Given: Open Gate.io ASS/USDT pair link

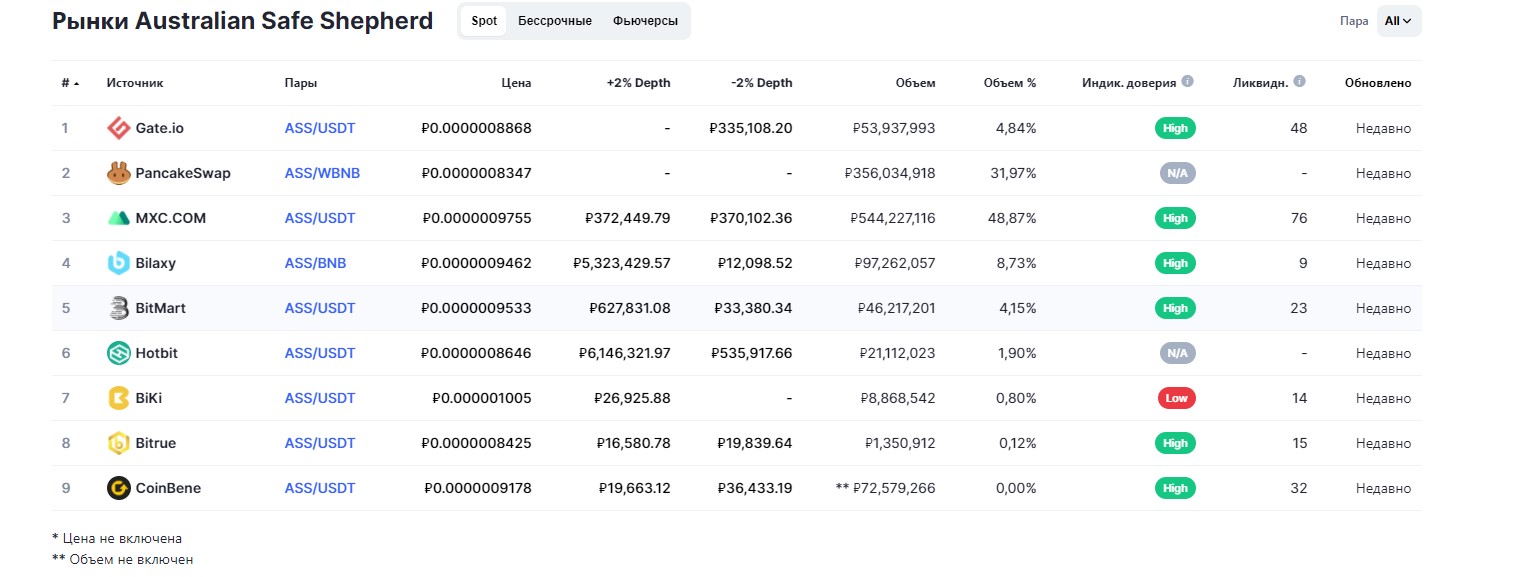Looking at the screenshot, I should 320,128.
